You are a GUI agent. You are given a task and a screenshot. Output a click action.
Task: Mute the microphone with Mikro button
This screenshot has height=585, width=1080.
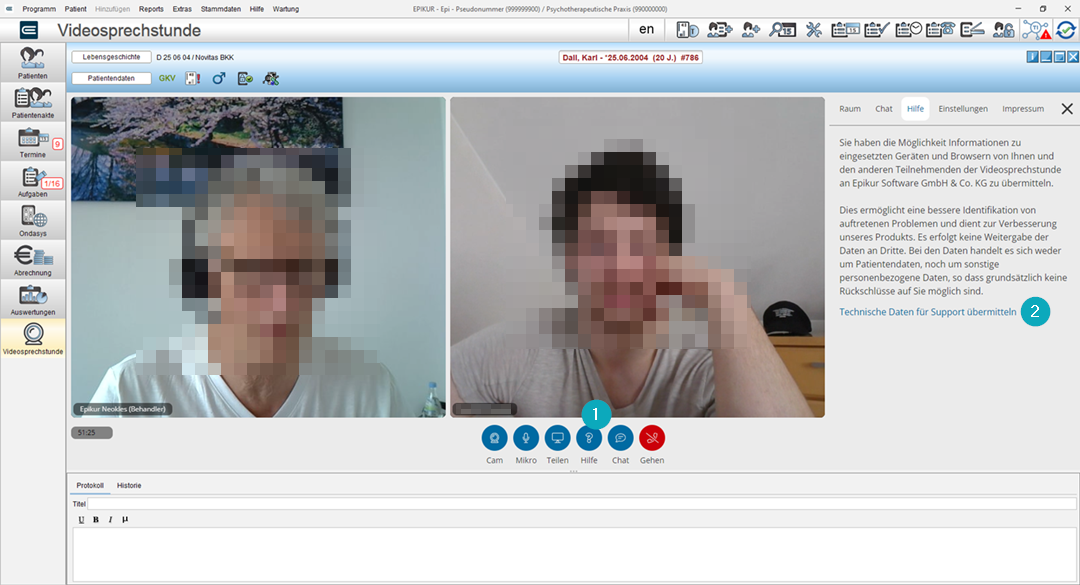pyautogui.click(x=526, y=438)
